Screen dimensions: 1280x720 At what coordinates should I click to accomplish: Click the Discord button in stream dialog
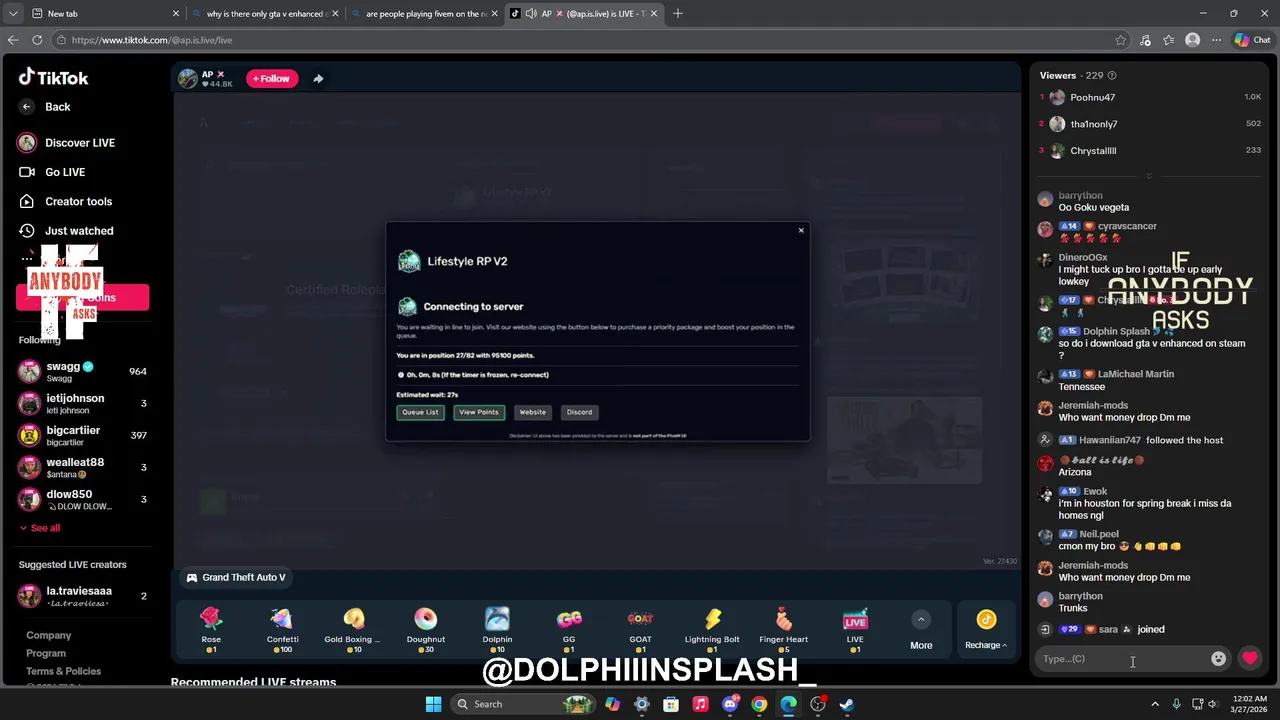click(x=579, y=412)
